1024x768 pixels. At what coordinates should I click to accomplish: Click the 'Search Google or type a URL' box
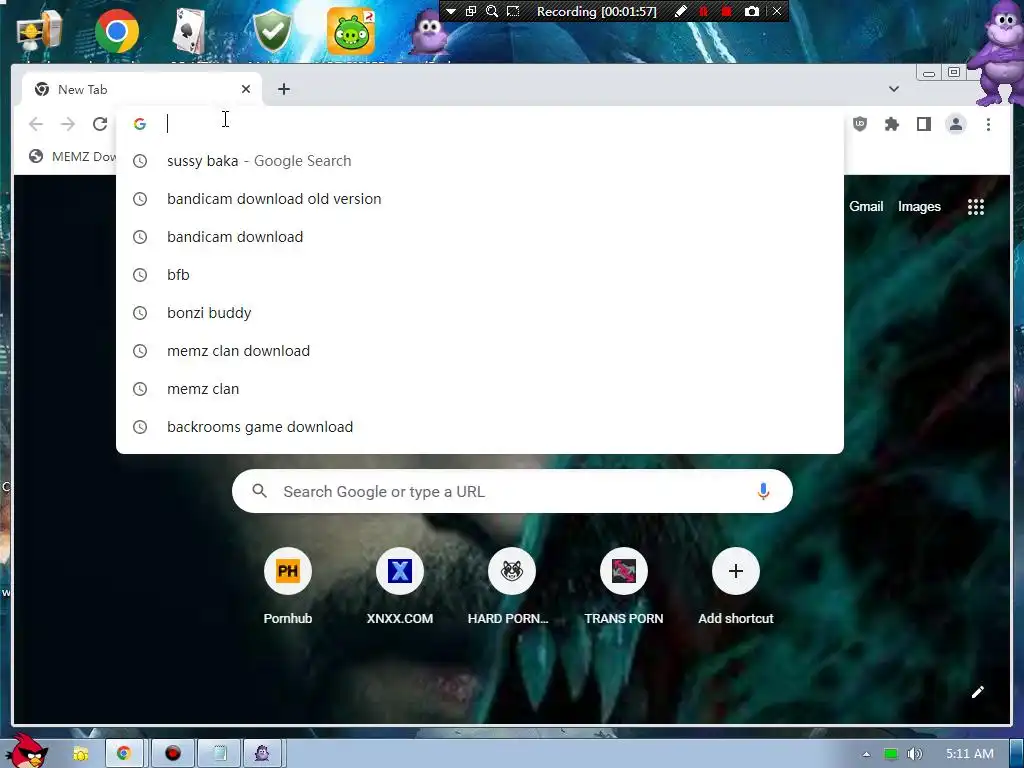(512, 491)
